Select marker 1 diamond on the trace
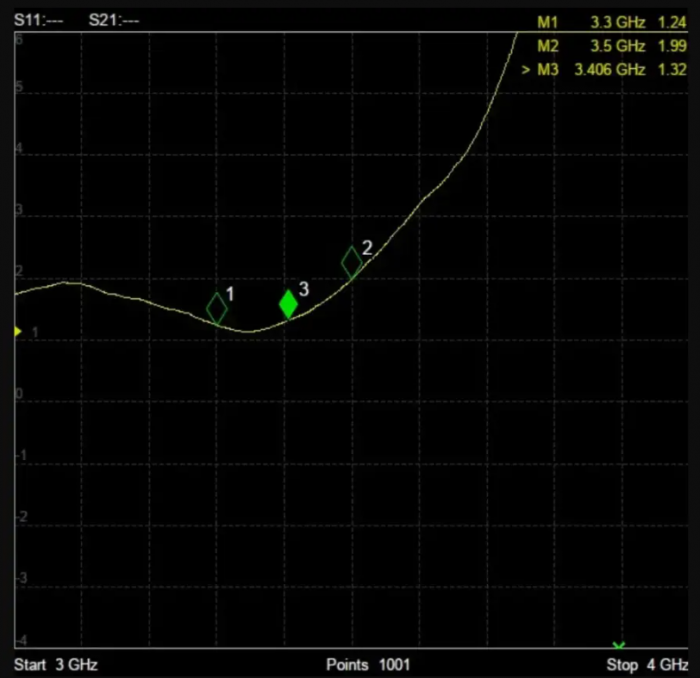This screenshot has height=678, width=700. coord(217,308)
